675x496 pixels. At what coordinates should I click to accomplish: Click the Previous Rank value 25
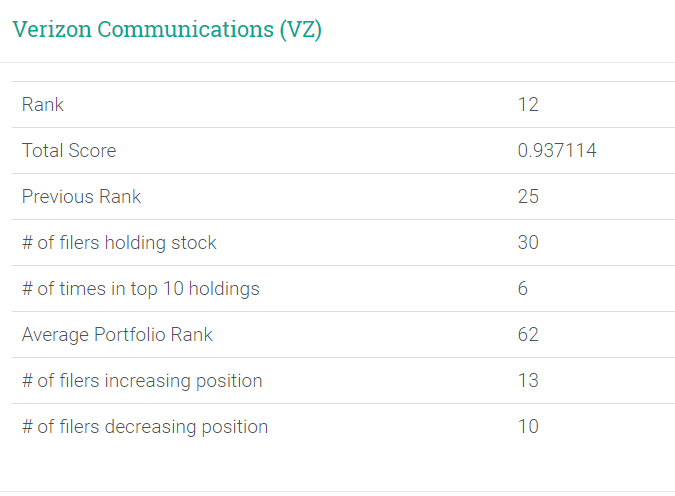[x=528, y=197]
